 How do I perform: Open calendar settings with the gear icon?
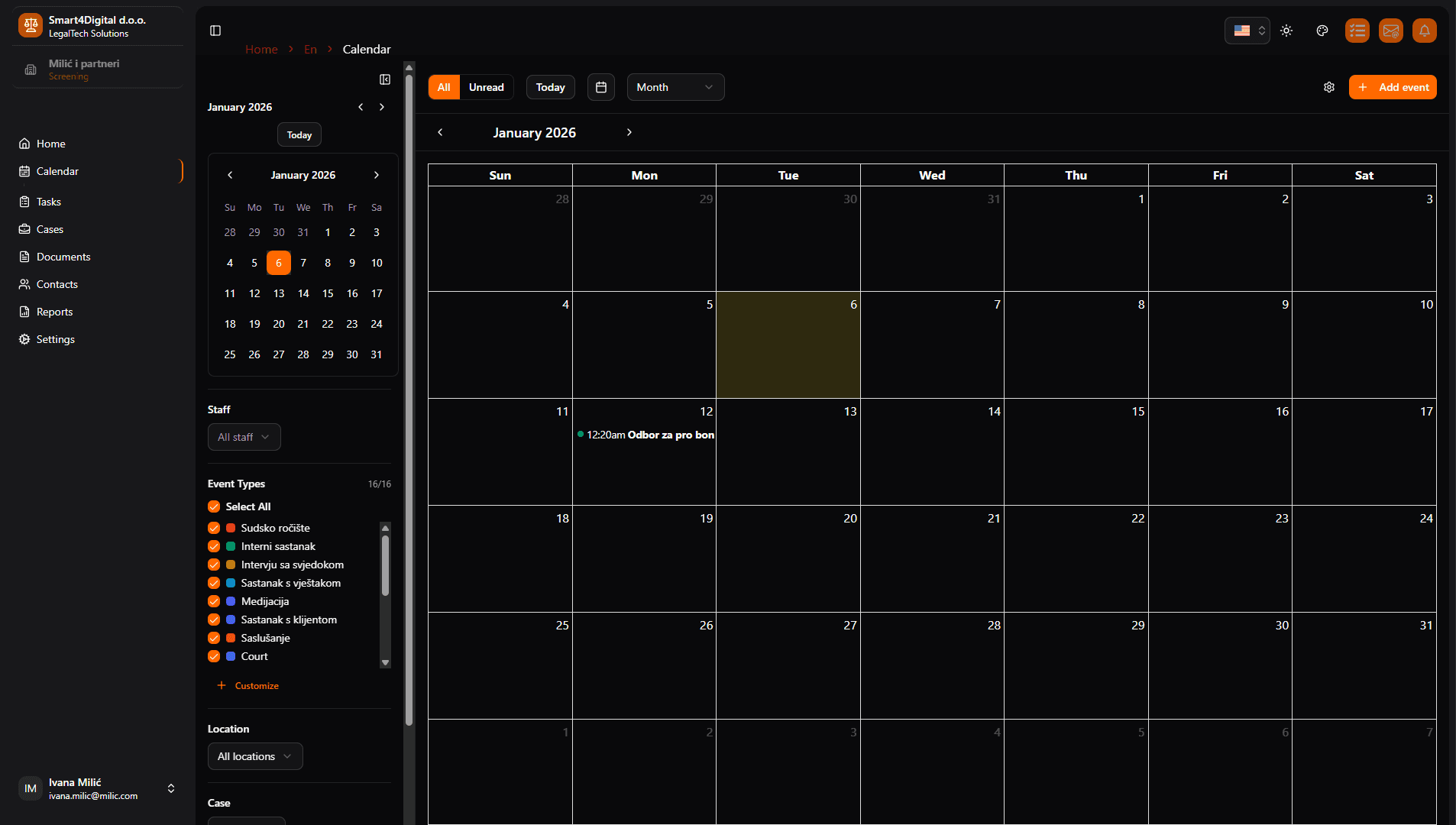(x=1329, y=87)
